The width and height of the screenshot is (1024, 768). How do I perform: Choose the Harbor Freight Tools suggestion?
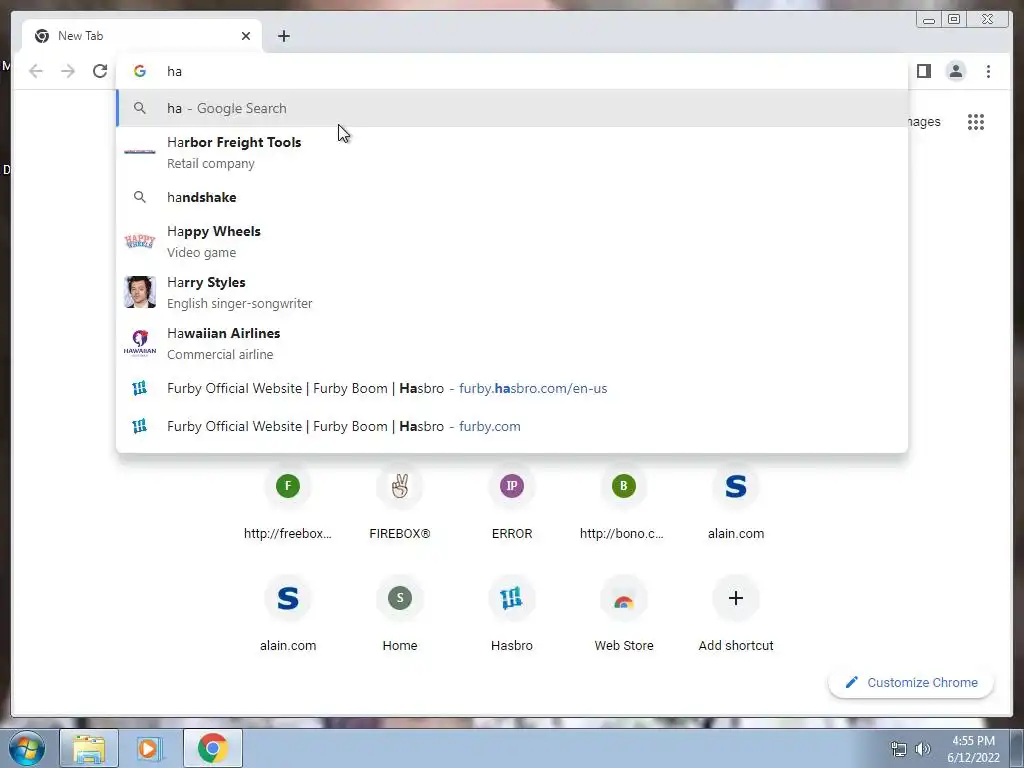click(512, 153)
